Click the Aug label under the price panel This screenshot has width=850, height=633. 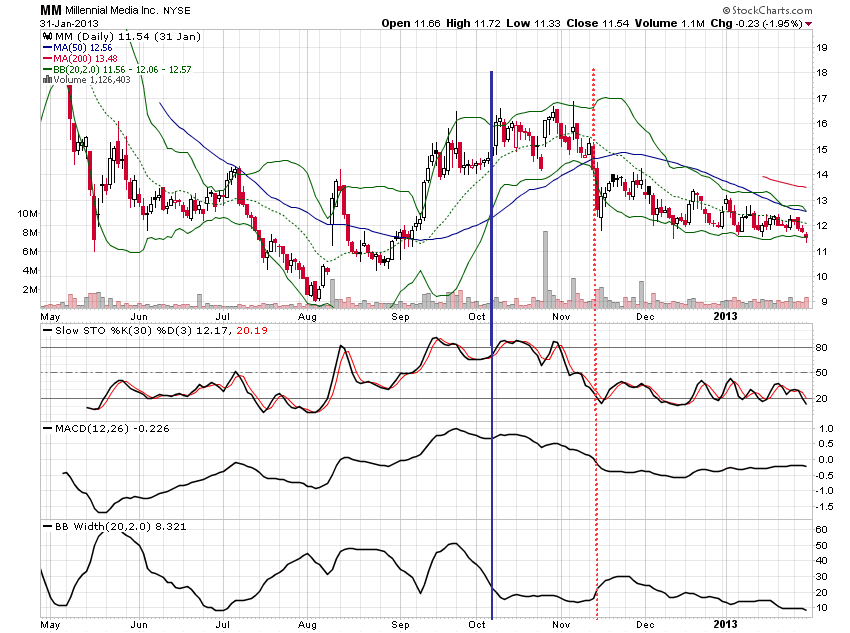tap(307, 316)
